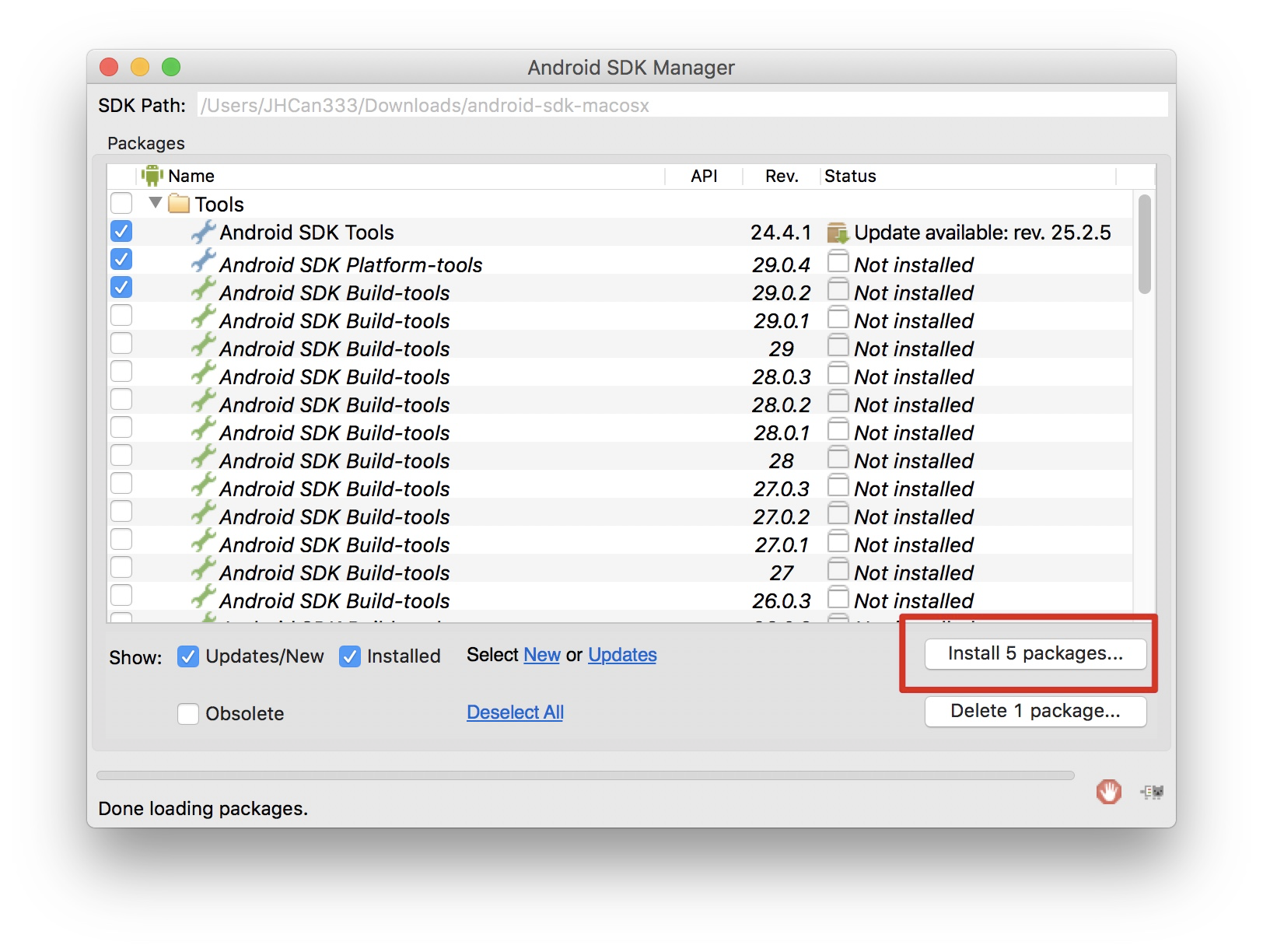The height and width of the screenshot is (952, 1263).
Task: Click the package list vertical scrollbar thumb
Action: (1144, 244)
